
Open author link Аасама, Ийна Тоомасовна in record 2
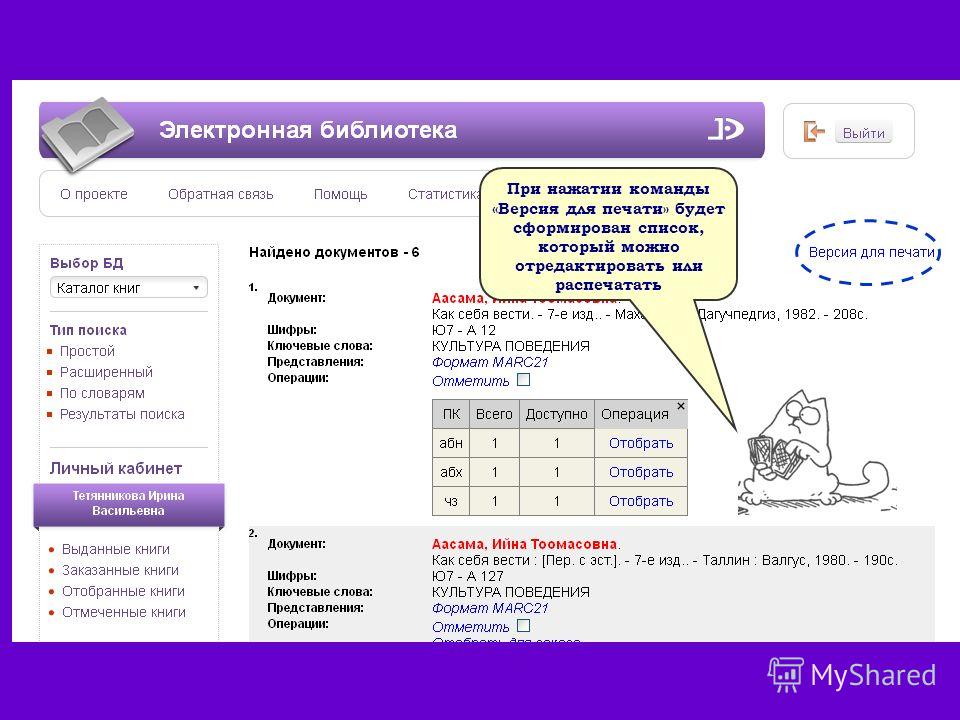(523, 544)
